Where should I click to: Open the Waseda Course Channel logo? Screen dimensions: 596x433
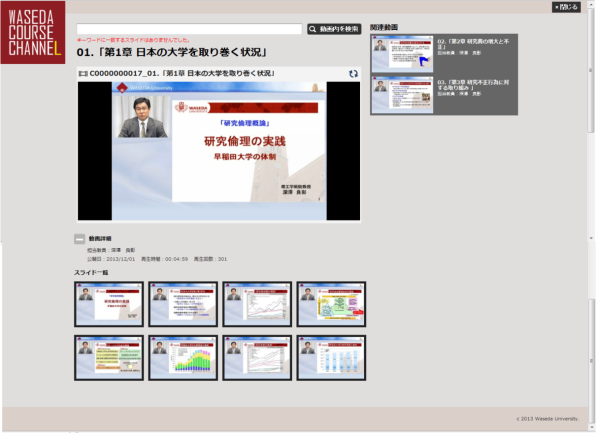point(33,32)
